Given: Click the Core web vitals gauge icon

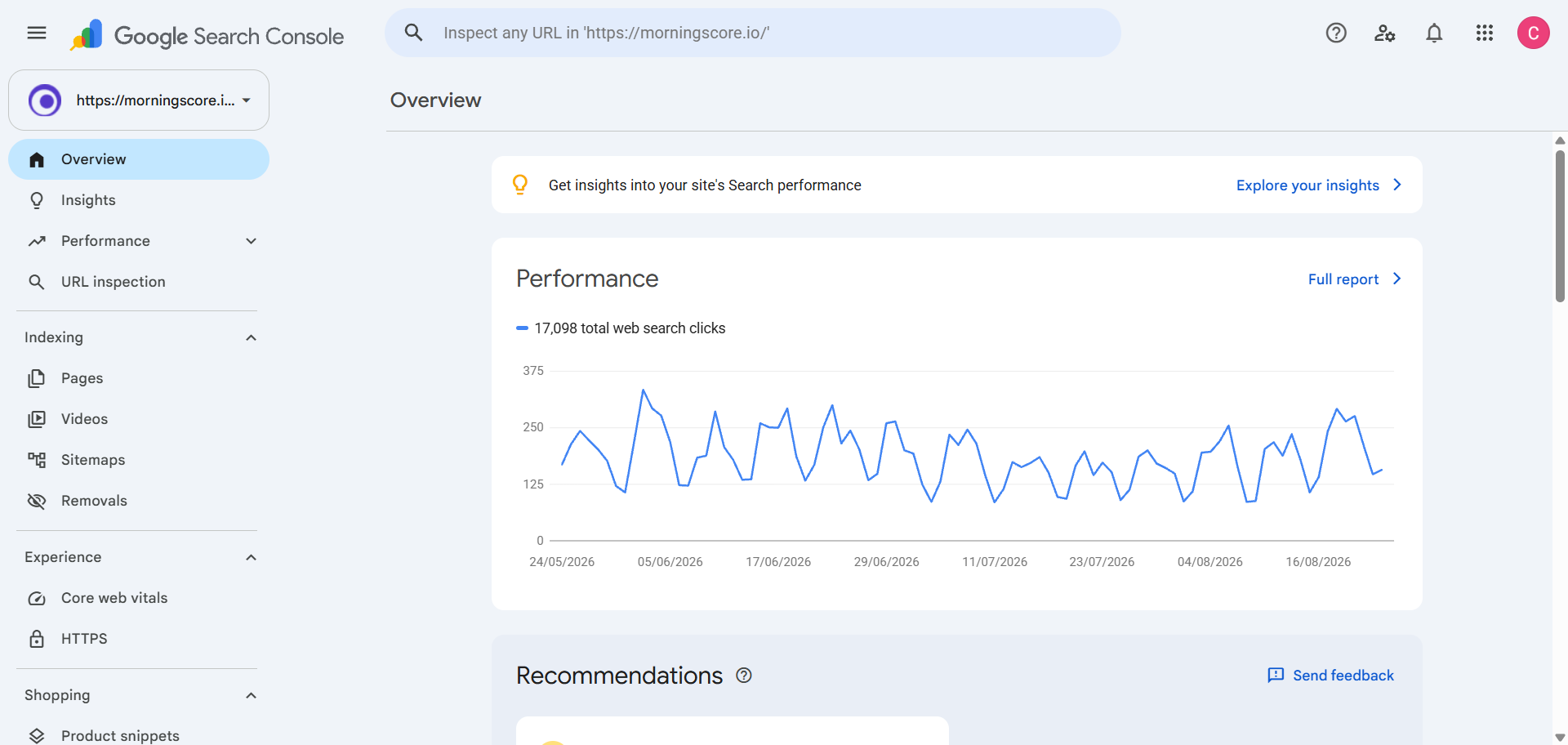Looking at the screenshot, I should point(37,598).
